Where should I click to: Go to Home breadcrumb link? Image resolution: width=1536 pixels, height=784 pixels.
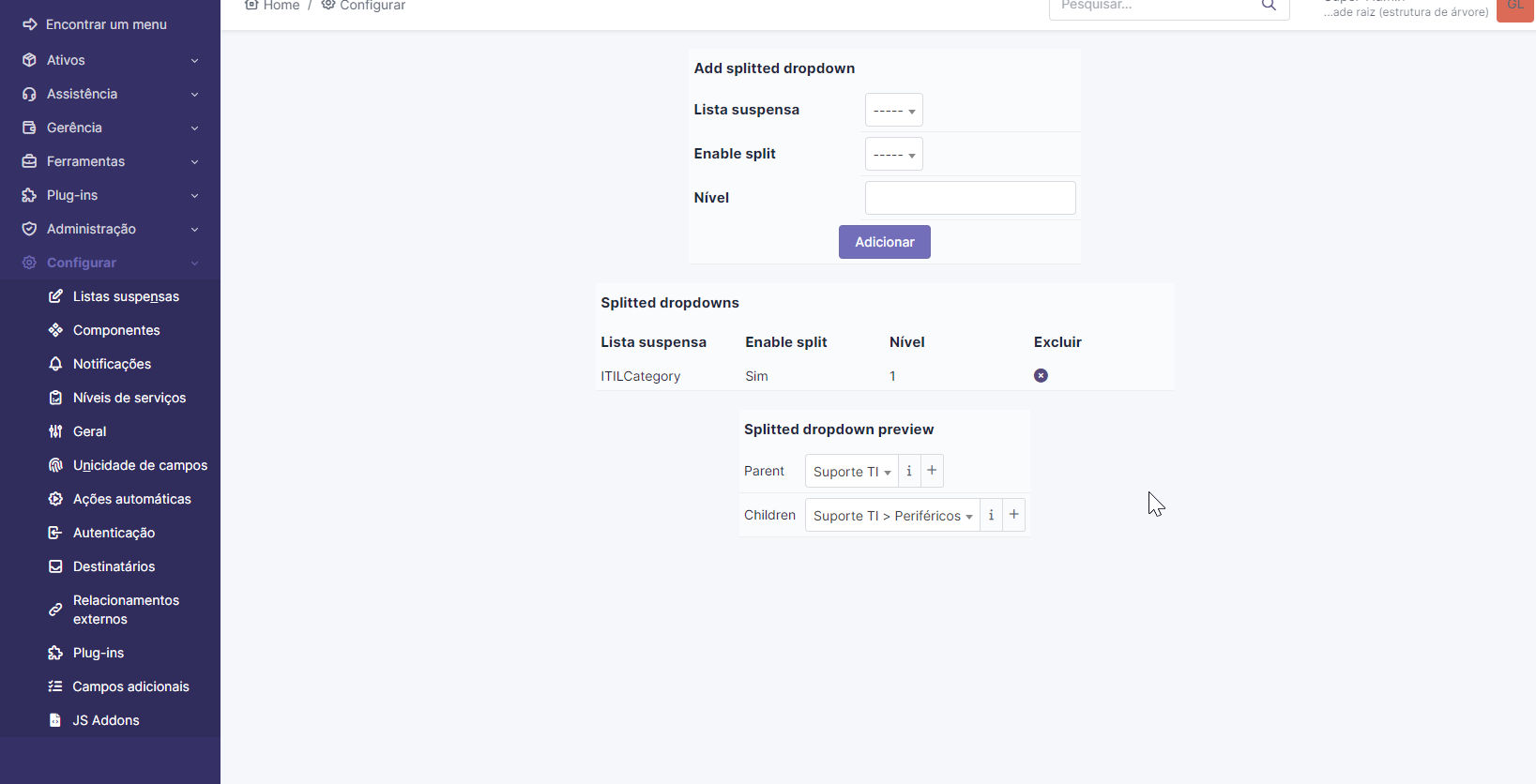pos(272,6)
